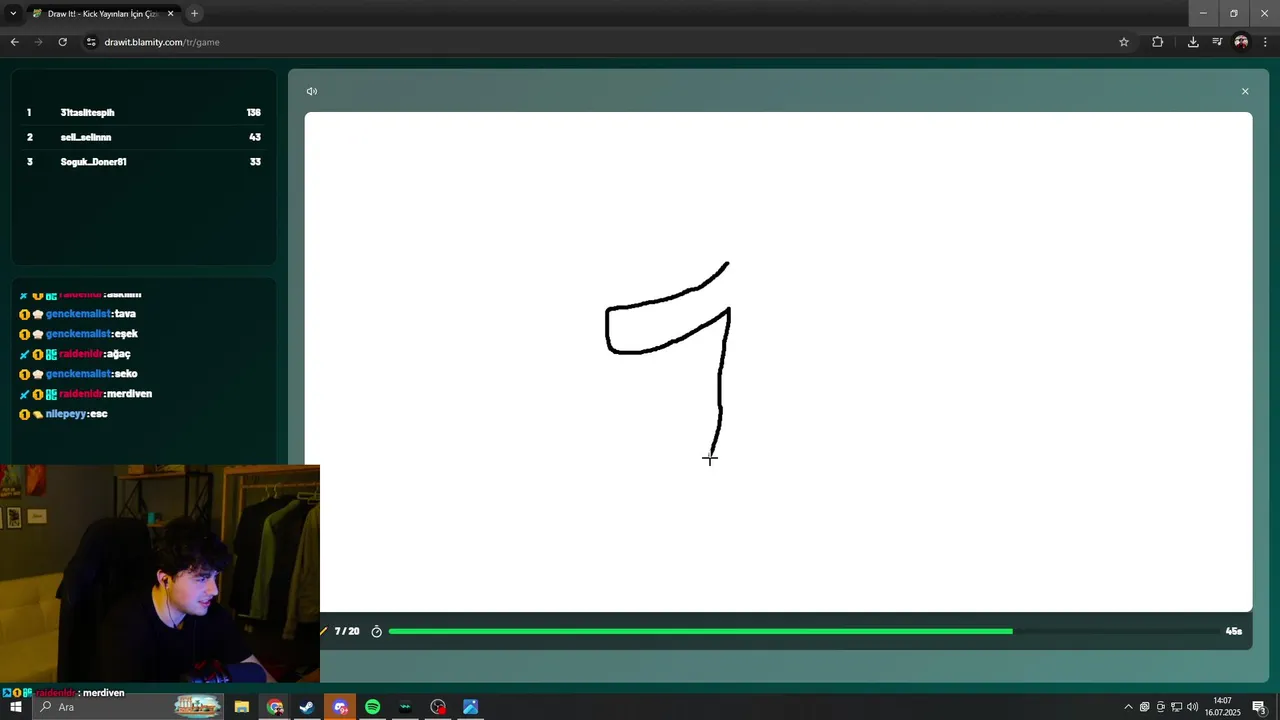This screenshot has width=1280, height=720.
Task: Click the green round timer progress bar
Action: pos(700,631)
